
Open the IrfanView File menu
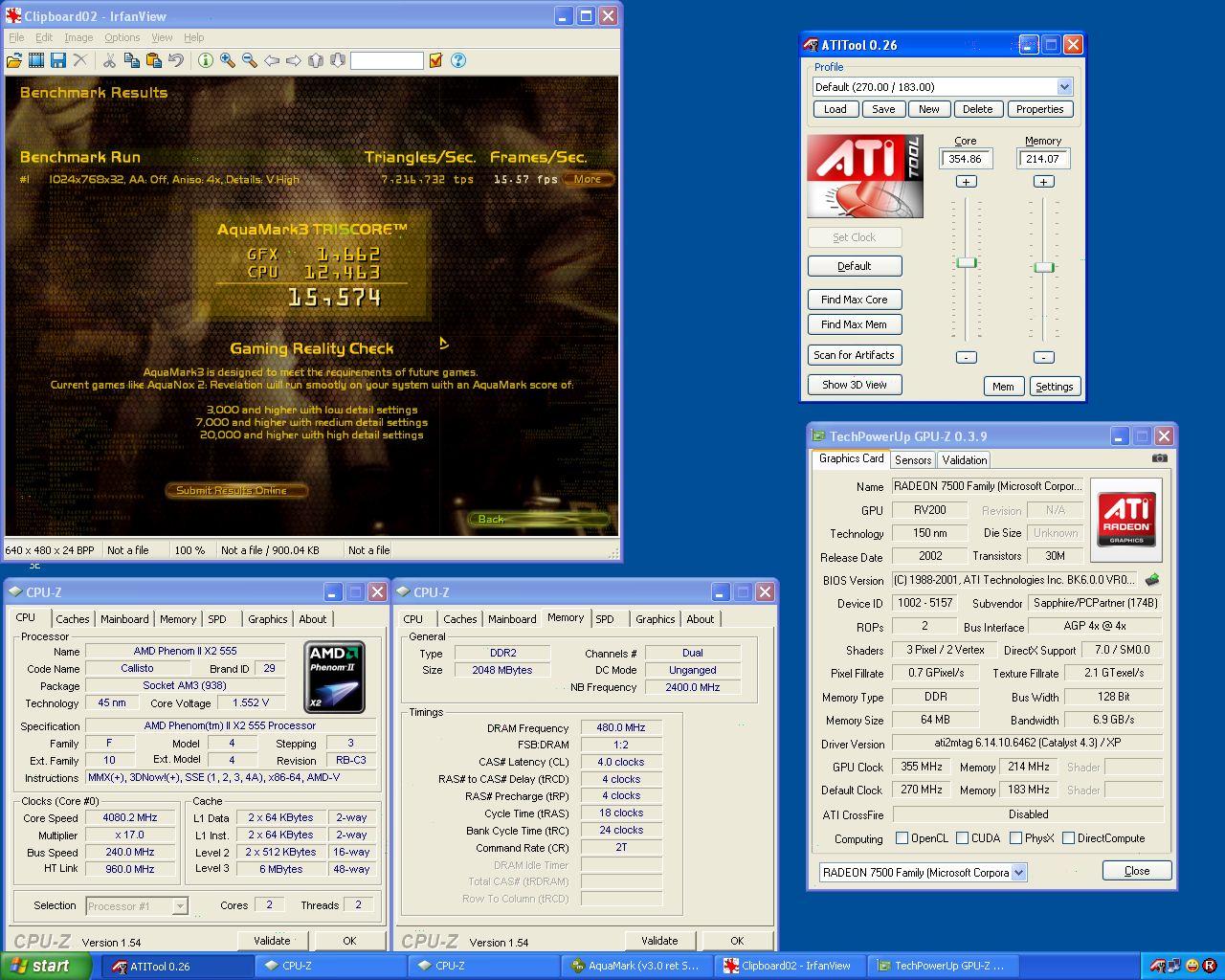pos(16,37)
